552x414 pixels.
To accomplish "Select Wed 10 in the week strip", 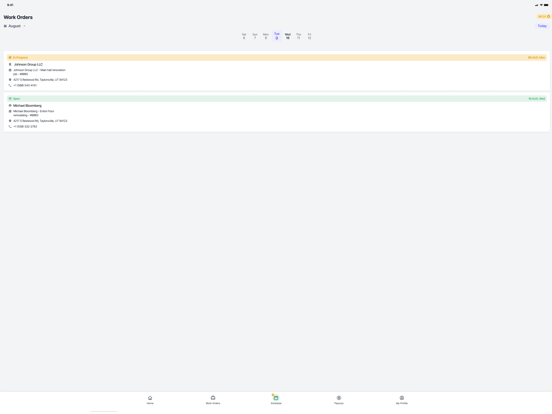I will click(288, 36).
